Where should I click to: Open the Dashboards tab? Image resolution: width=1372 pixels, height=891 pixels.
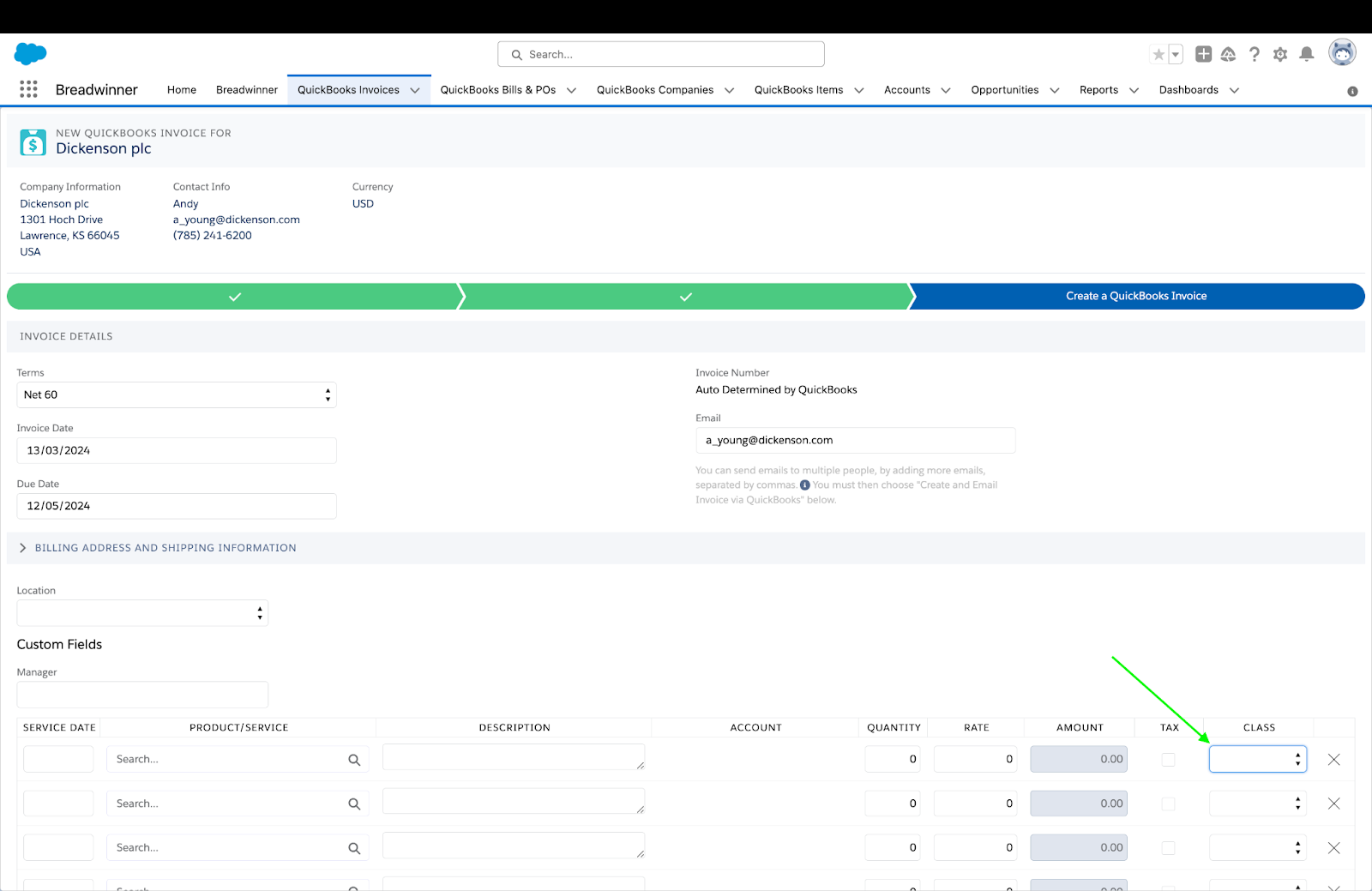tap(1188, 90)
